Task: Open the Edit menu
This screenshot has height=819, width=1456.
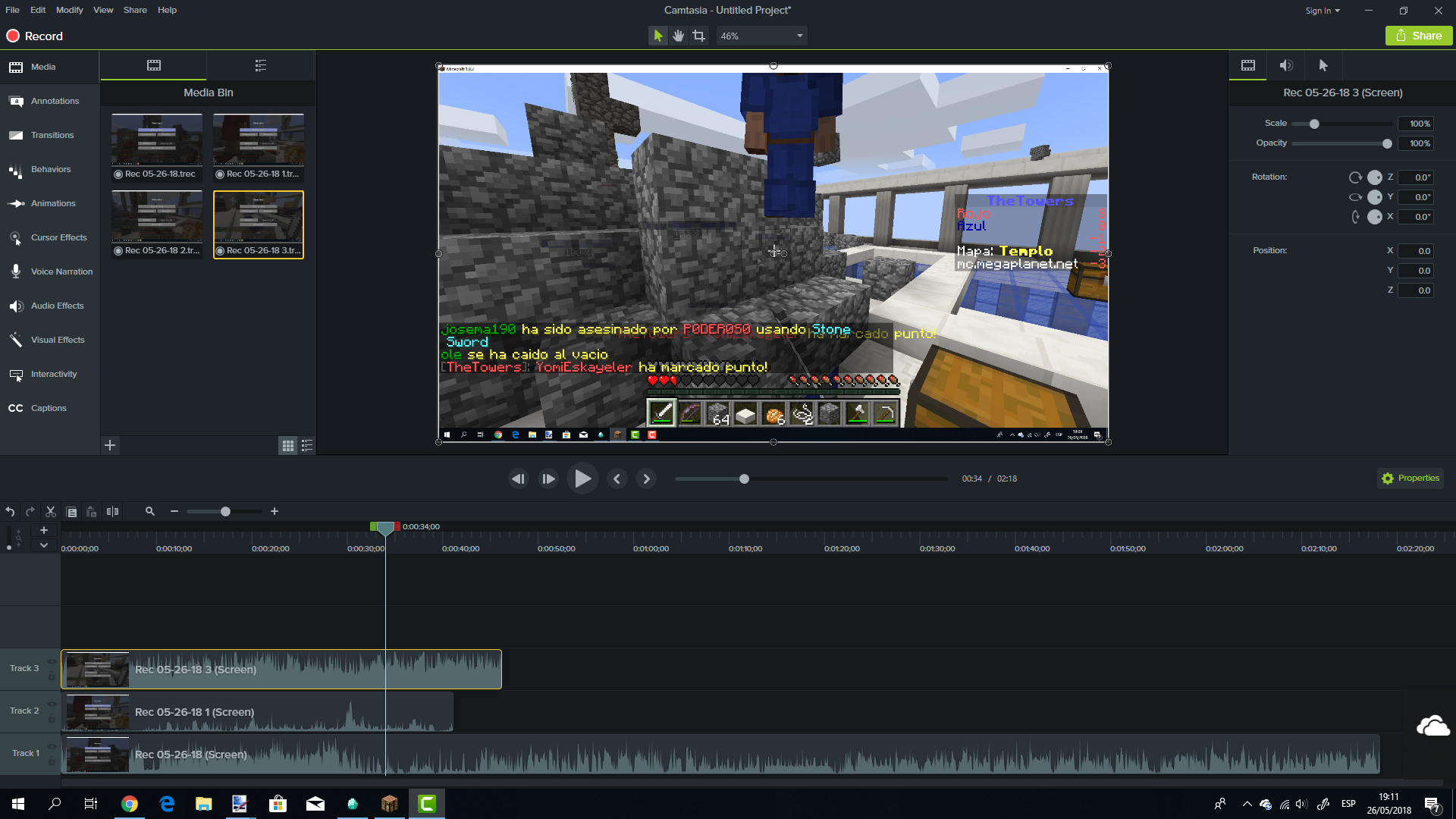Action: coord(38,10)
